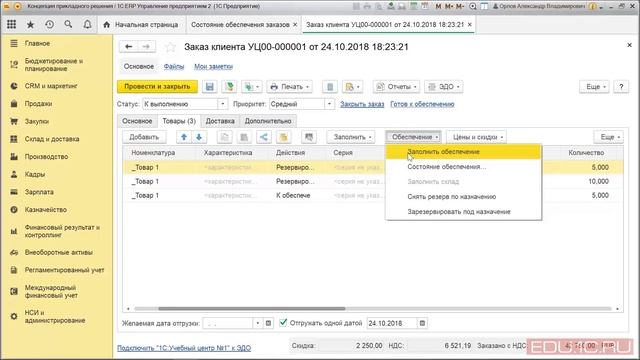
Task: Open the table toolbar Еще menu
Action: pyautogui.click(x=609, y=137)
